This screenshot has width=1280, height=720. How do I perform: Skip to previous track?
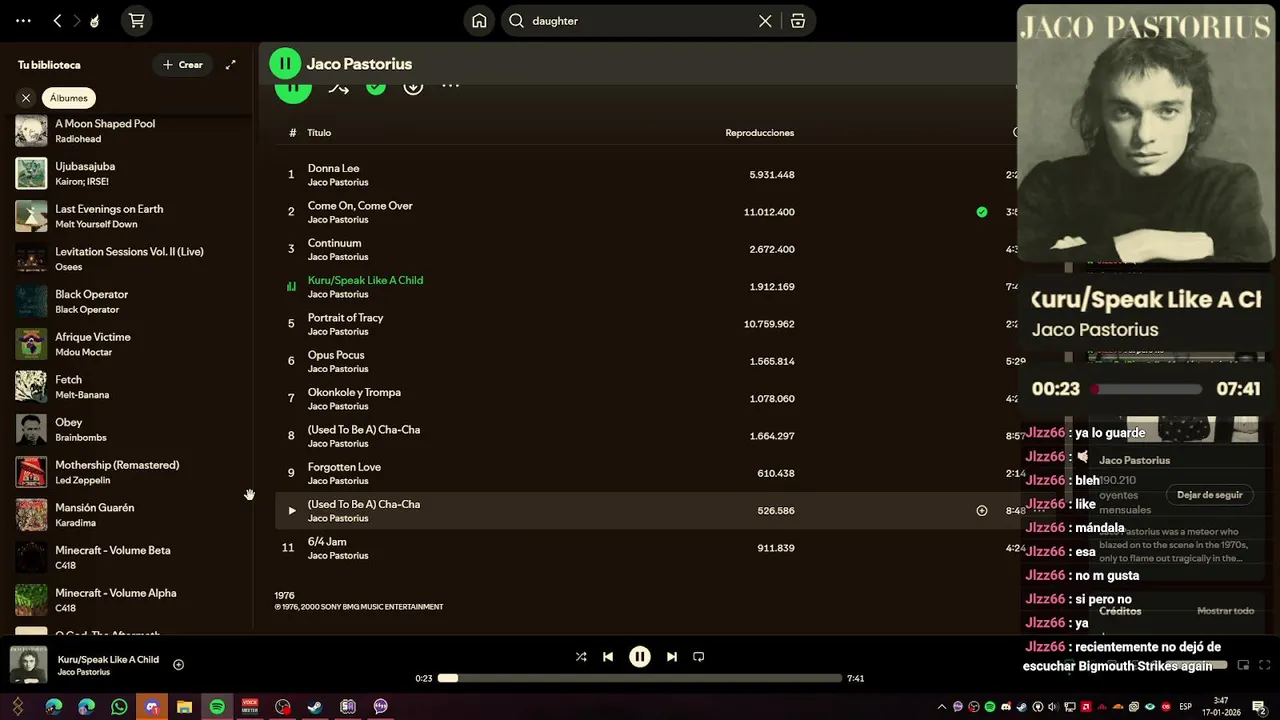coord(608,657)
